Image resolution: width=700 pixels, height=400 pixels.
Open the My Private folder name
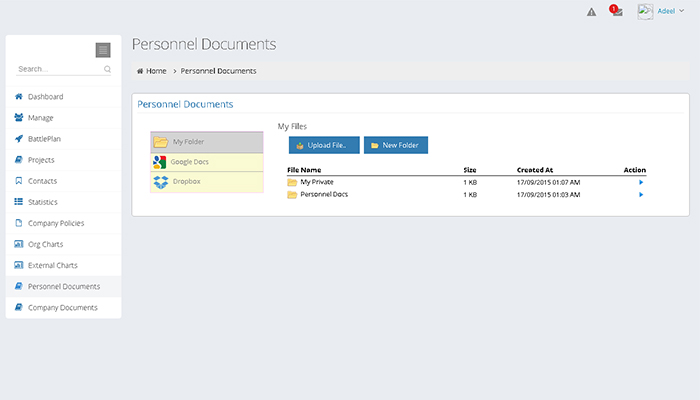coord(317,182)
